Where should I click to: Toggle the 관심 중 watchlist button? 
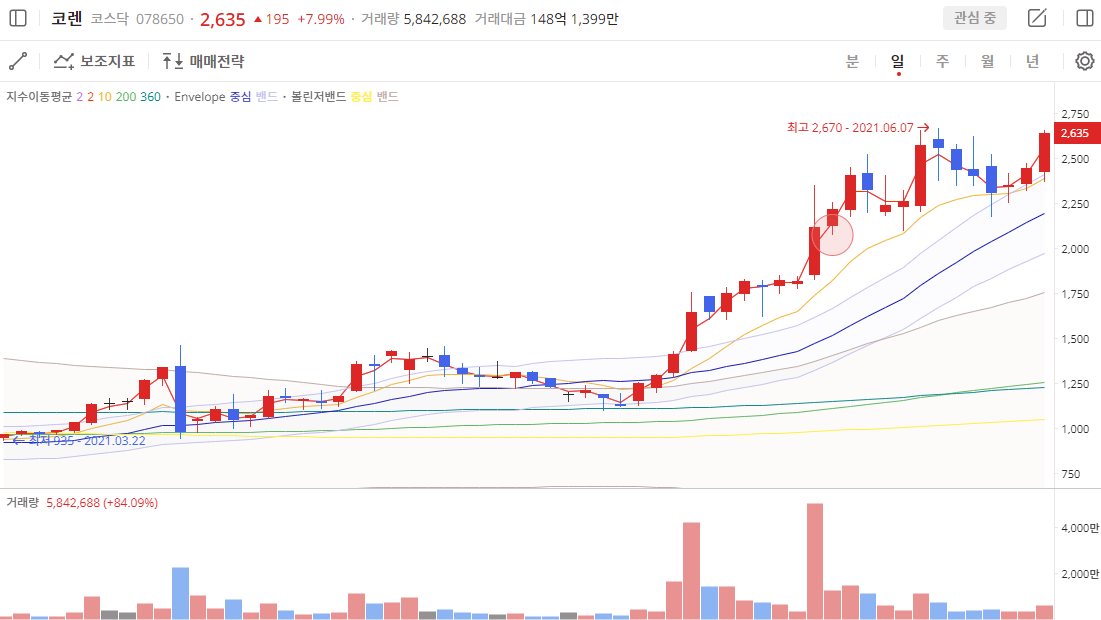point(975,18)
